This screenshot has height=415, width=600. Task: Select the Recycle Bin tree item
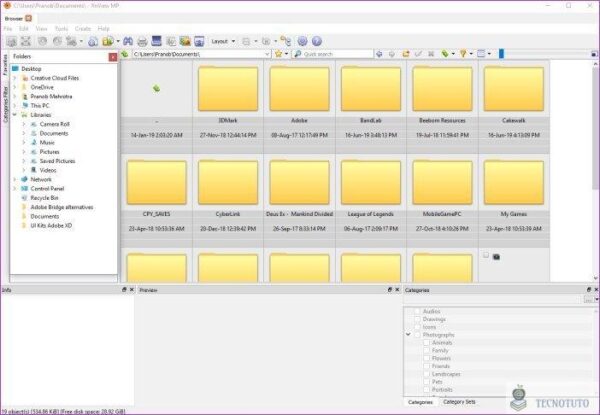[44, 198]
